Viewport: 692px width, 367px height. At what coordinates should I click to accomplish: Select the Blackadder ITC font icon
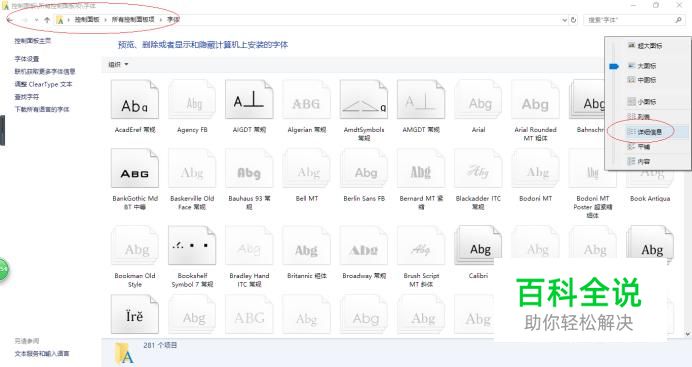click(478, 169)
